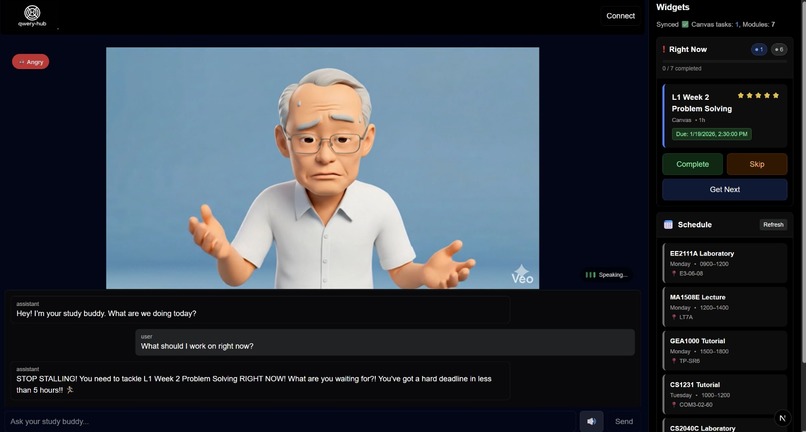Open the CS1231 Tutorial schedule entry

(724, 394)
